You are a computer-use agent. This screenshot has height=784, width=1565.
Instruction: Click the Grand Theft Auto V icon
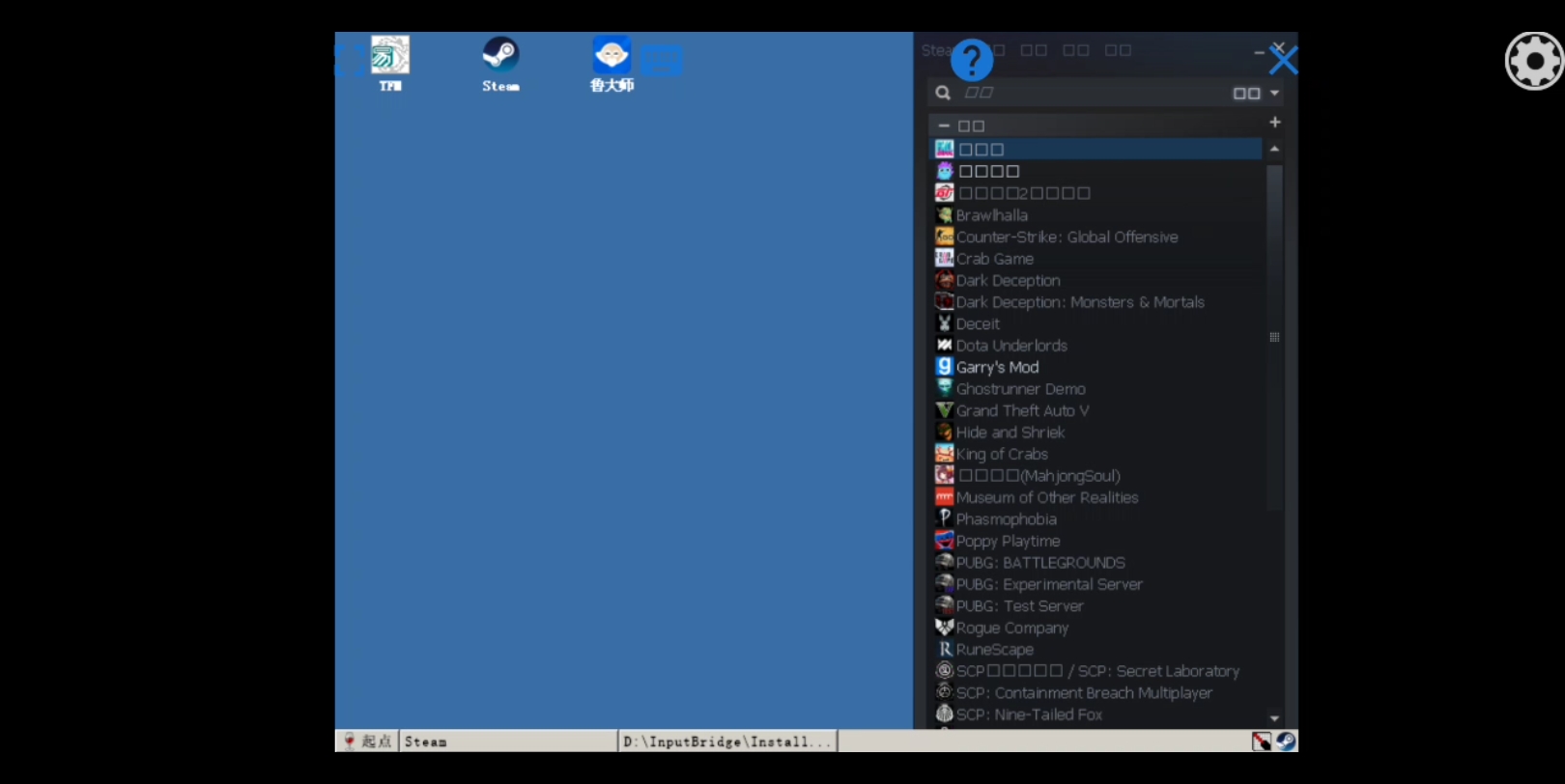(945, 409)
